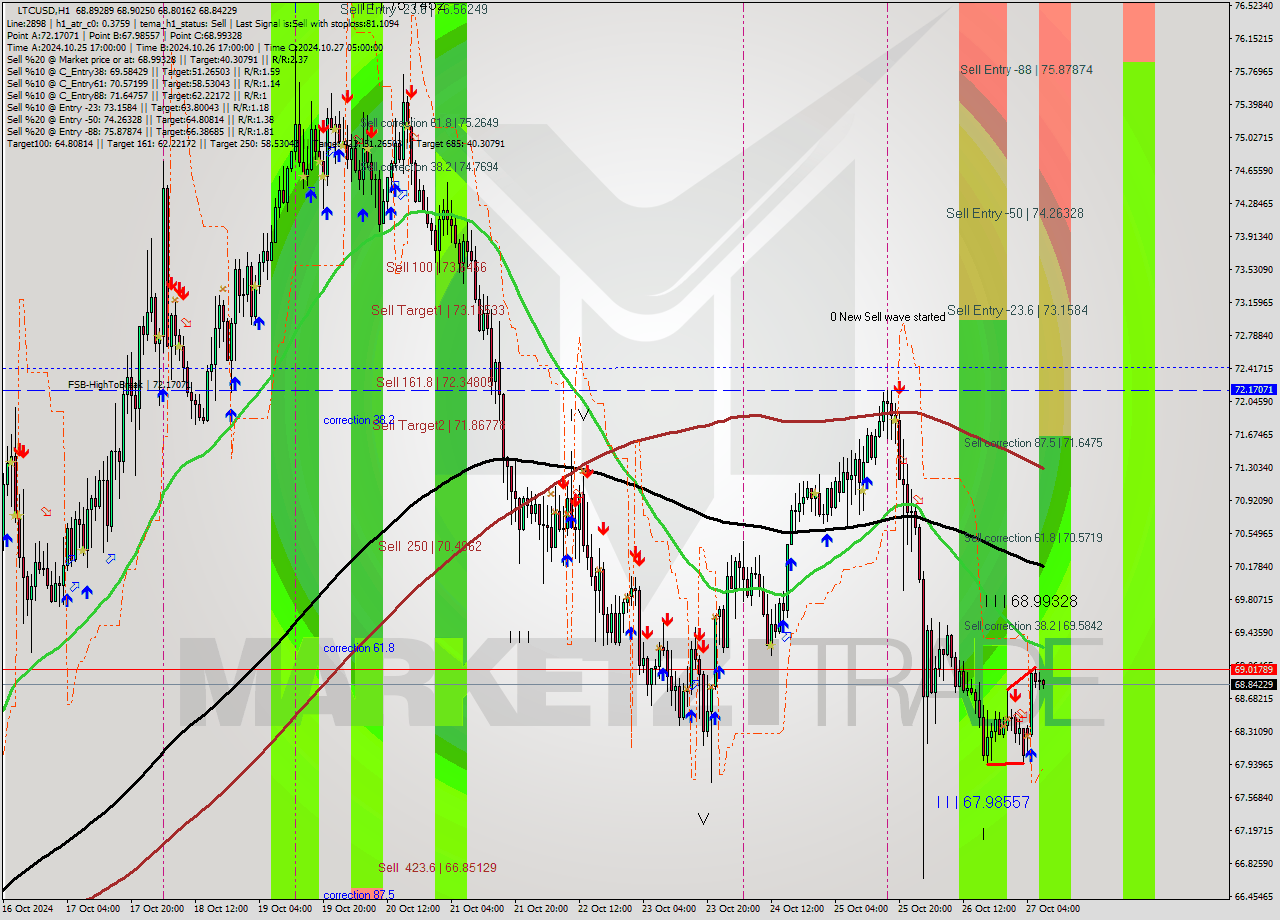This screenshot has width=1280, height=920.
Task: Click the 75.02070 value on price axis
Action: click(1253, 137)
